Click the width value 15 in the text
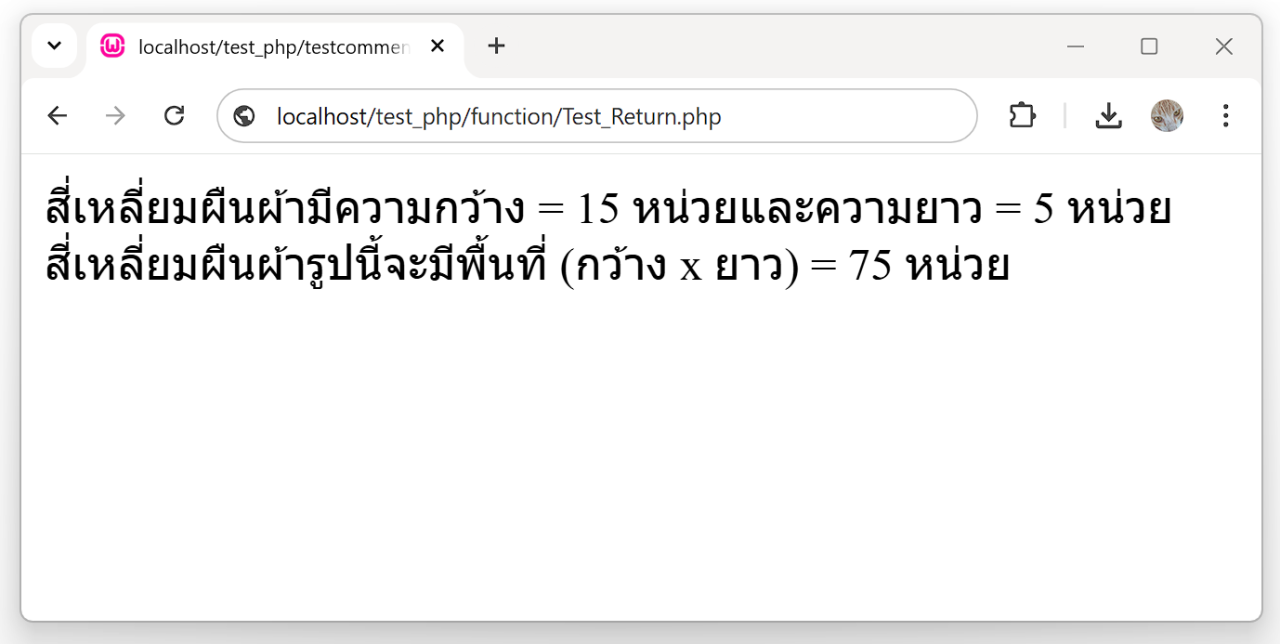This screenshot has width=1280, height=644. [599, 210]
